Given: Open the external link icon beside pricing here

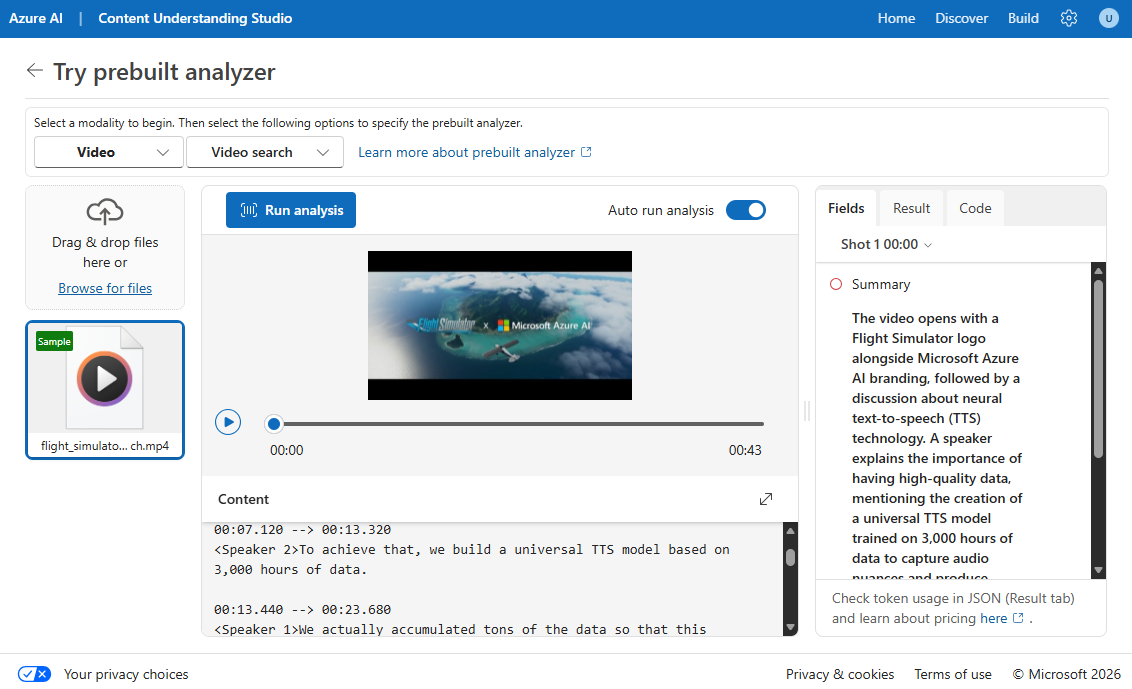Looking at the screenshot, I should (x=1018, y=618).
